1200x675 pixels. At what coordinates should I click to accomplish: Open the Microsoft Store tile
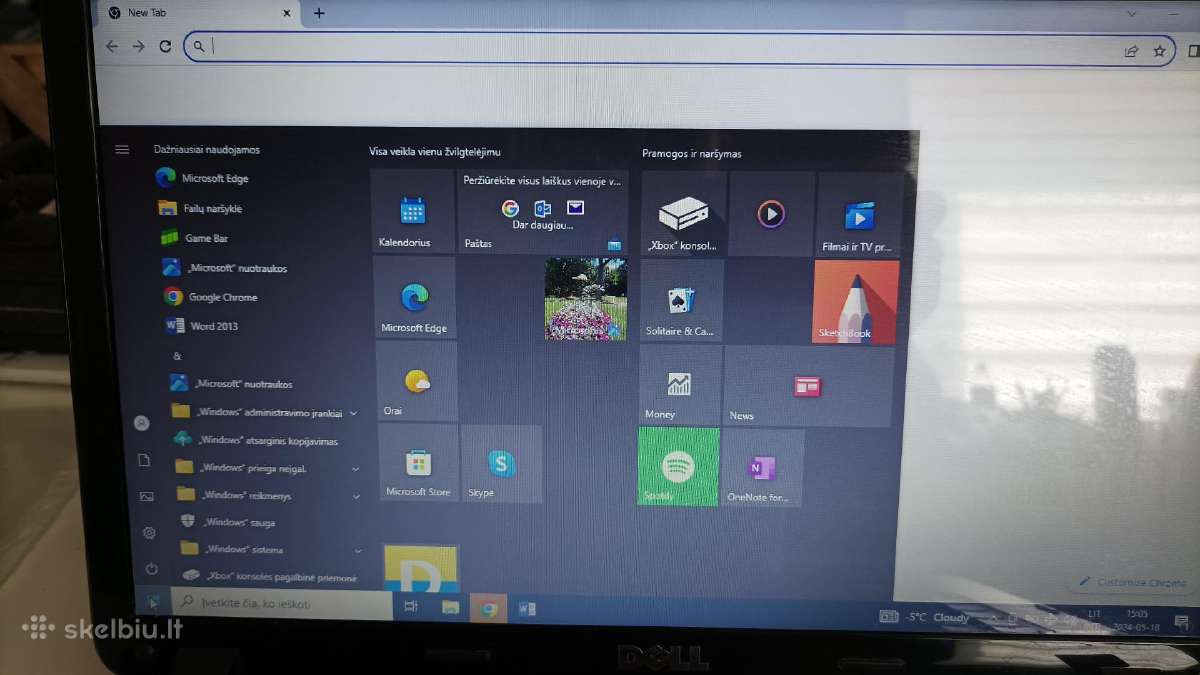418,464
